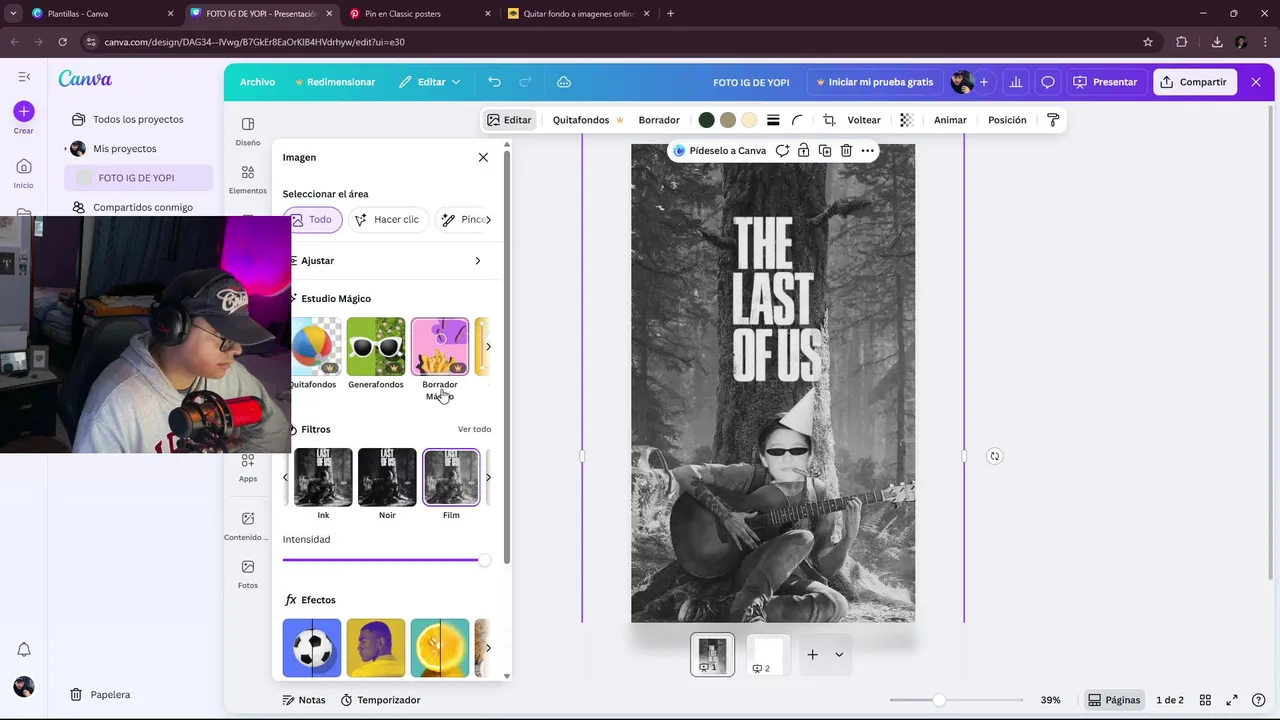Click the copy style paint roller icon
The width and height of the screenshot is (1280, 720).
tap(1053, 120)
